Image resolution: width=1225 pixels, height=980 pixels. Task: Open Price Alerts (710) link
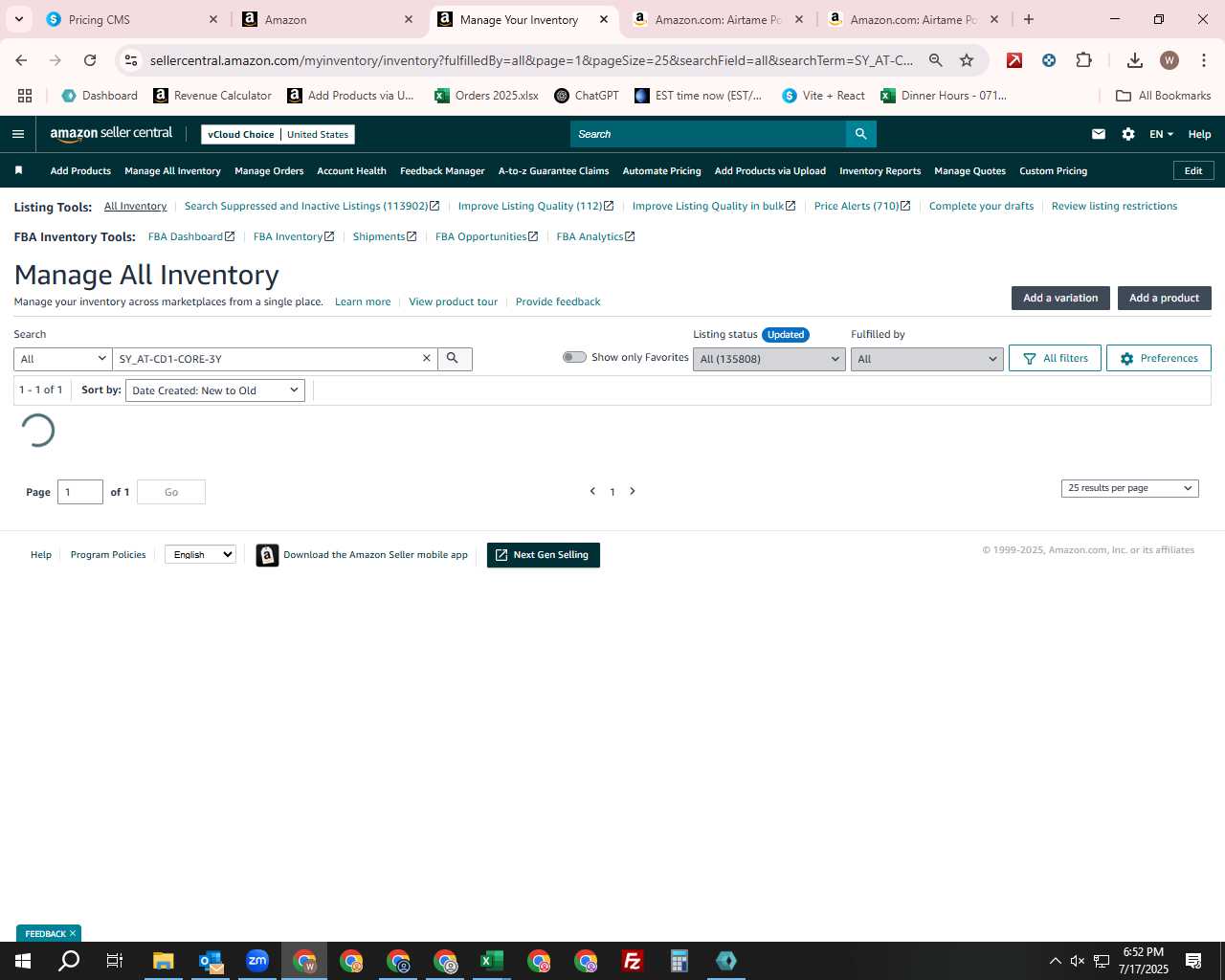click(862, 206)
